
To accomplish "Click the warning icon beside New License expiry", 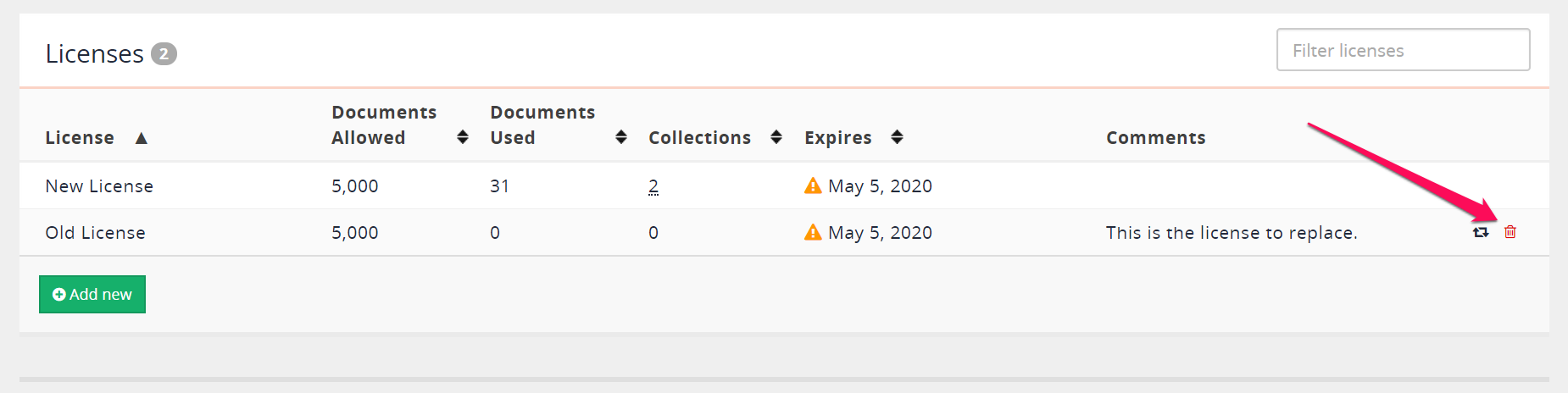I will (813, 185).
